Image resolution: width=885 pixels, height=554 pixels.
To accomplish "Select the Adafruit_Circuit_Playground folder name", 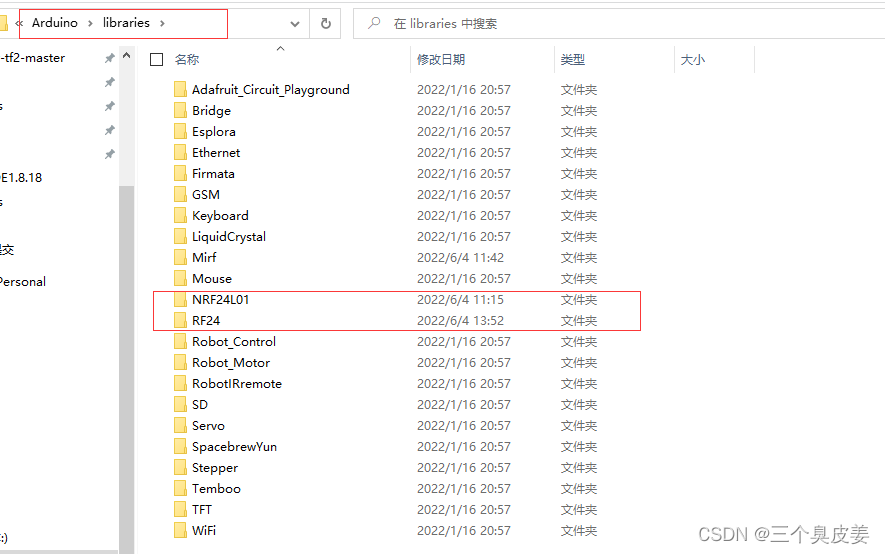I will click(x=271, y=90).
